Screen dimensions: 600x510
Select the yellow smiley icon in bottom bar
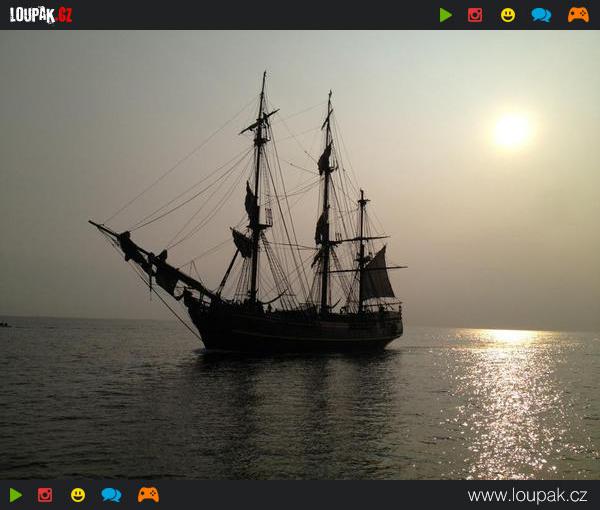point(78,495)
